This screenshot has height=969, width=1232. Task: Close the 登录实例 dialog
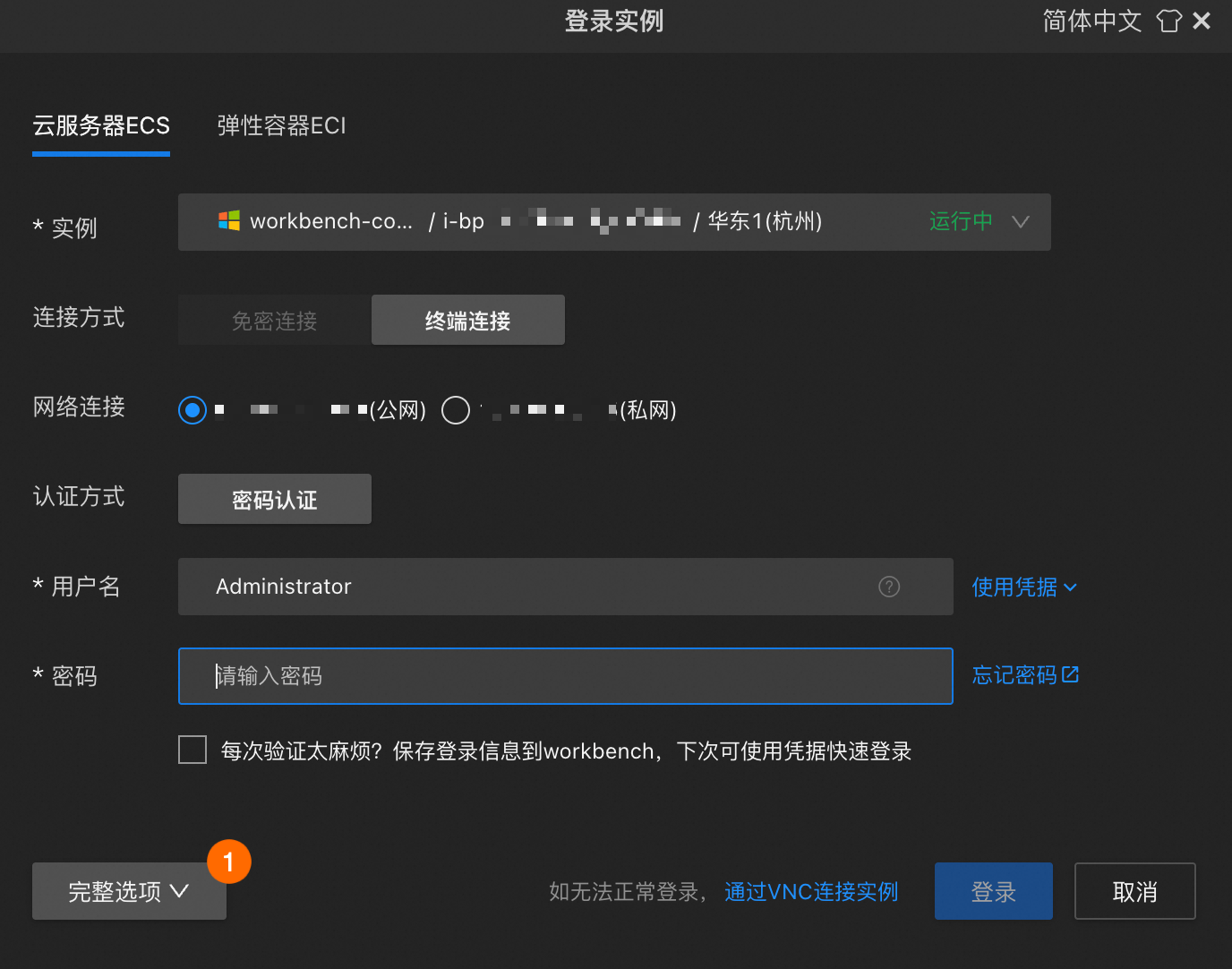1202,21
